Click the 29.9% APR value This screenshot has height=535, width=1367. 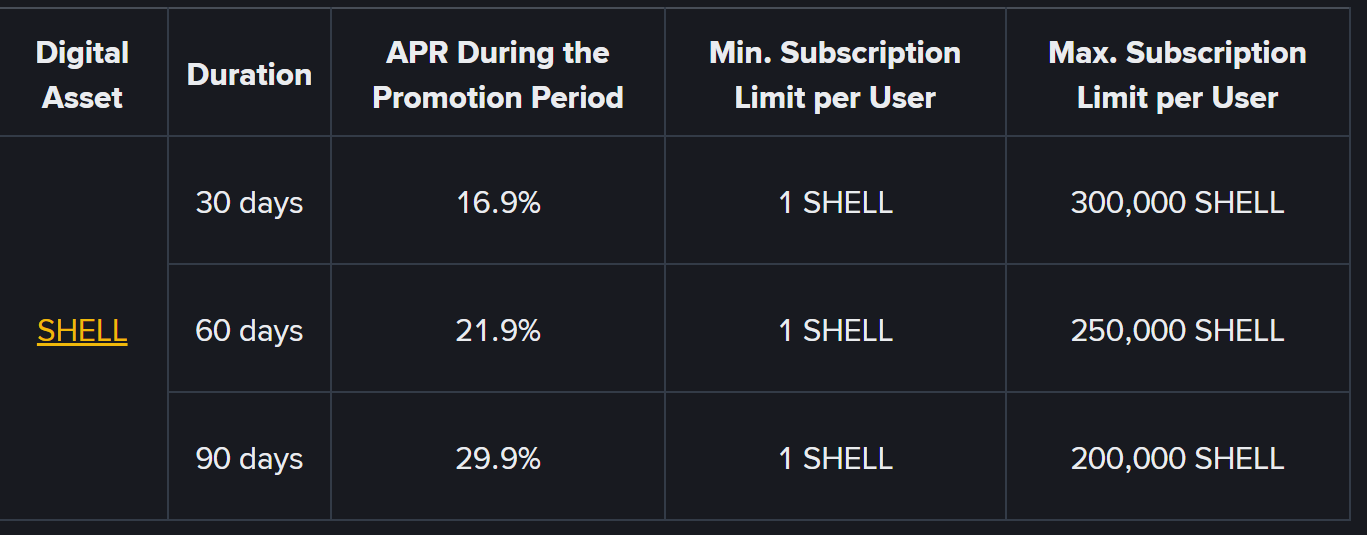click(498, 459)
